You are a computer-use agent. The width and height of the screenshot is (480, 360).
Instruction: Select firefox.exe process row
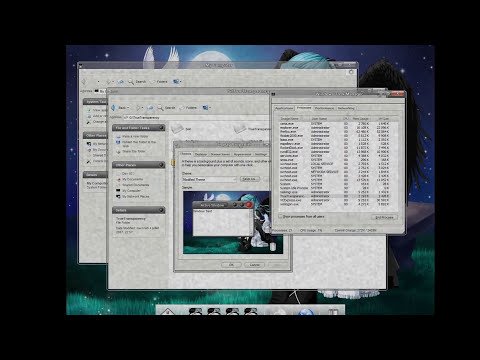tap(334, 131)
